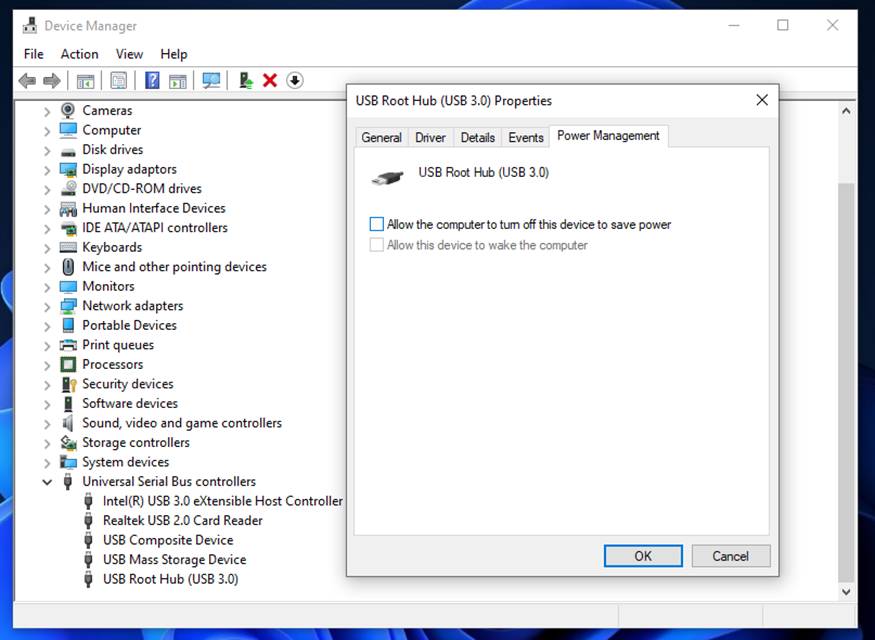Switch to the Events tab
This screenshot has width=875, height=640.
[526, 137]
